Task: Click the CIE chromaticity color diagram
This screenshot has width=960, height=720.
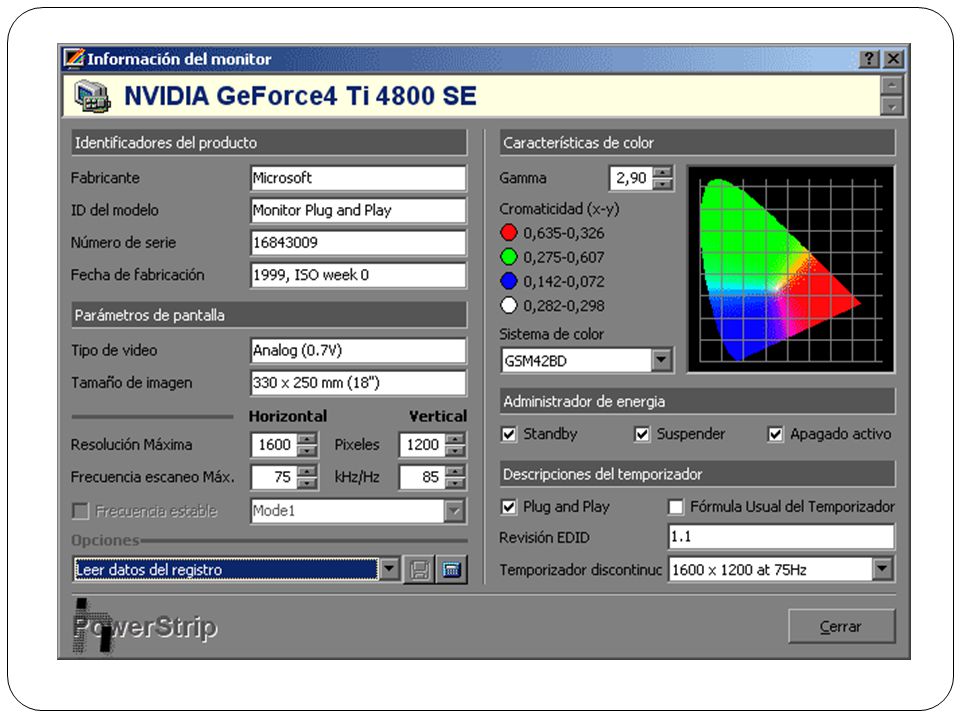Action: 790,269
